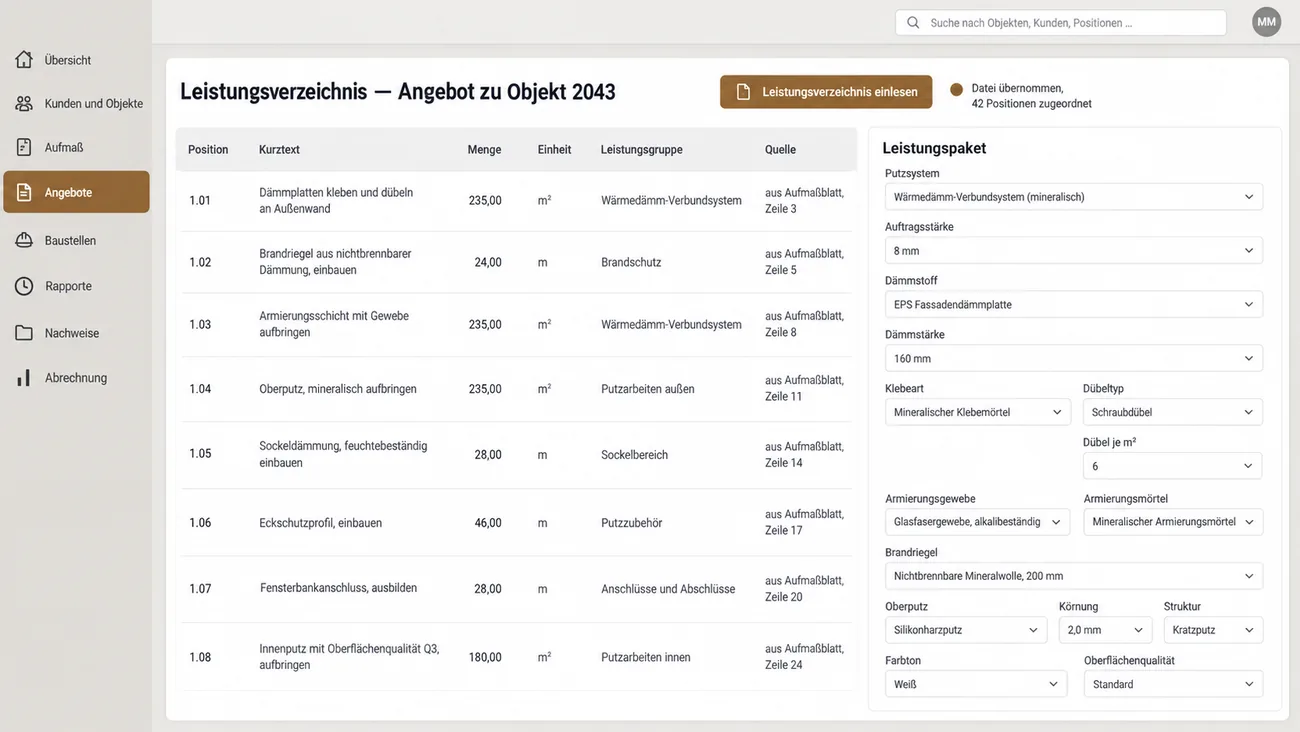Click the Einheit column header
The height and width of the screenshot is (732, 1300).
point(554,150)
